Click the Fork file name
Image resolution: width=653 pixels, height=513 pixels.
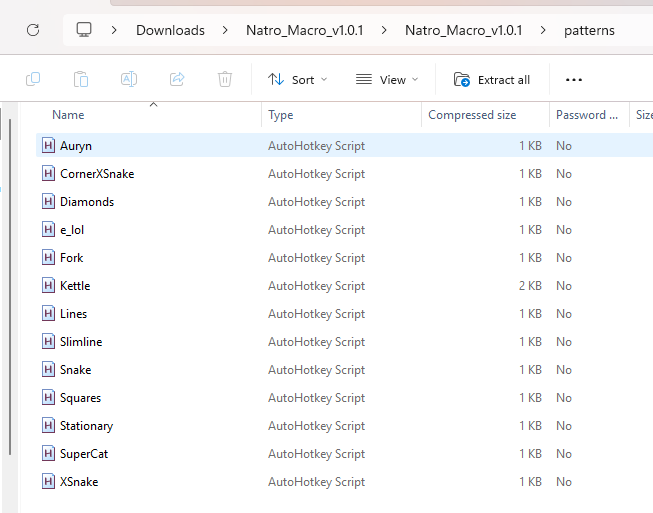(x=72, y=258)
